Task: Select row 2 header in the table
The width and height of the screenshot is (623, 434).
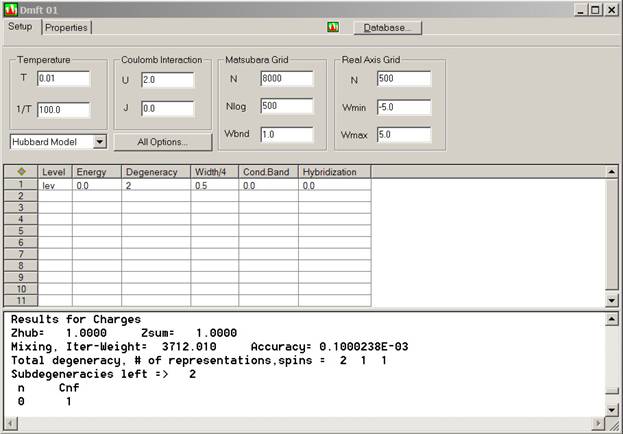Action: [21, 198]
